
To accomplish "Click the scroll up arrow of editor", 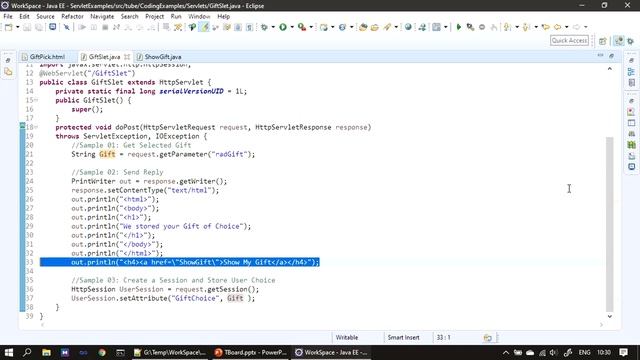I will (x=609, y=69).
